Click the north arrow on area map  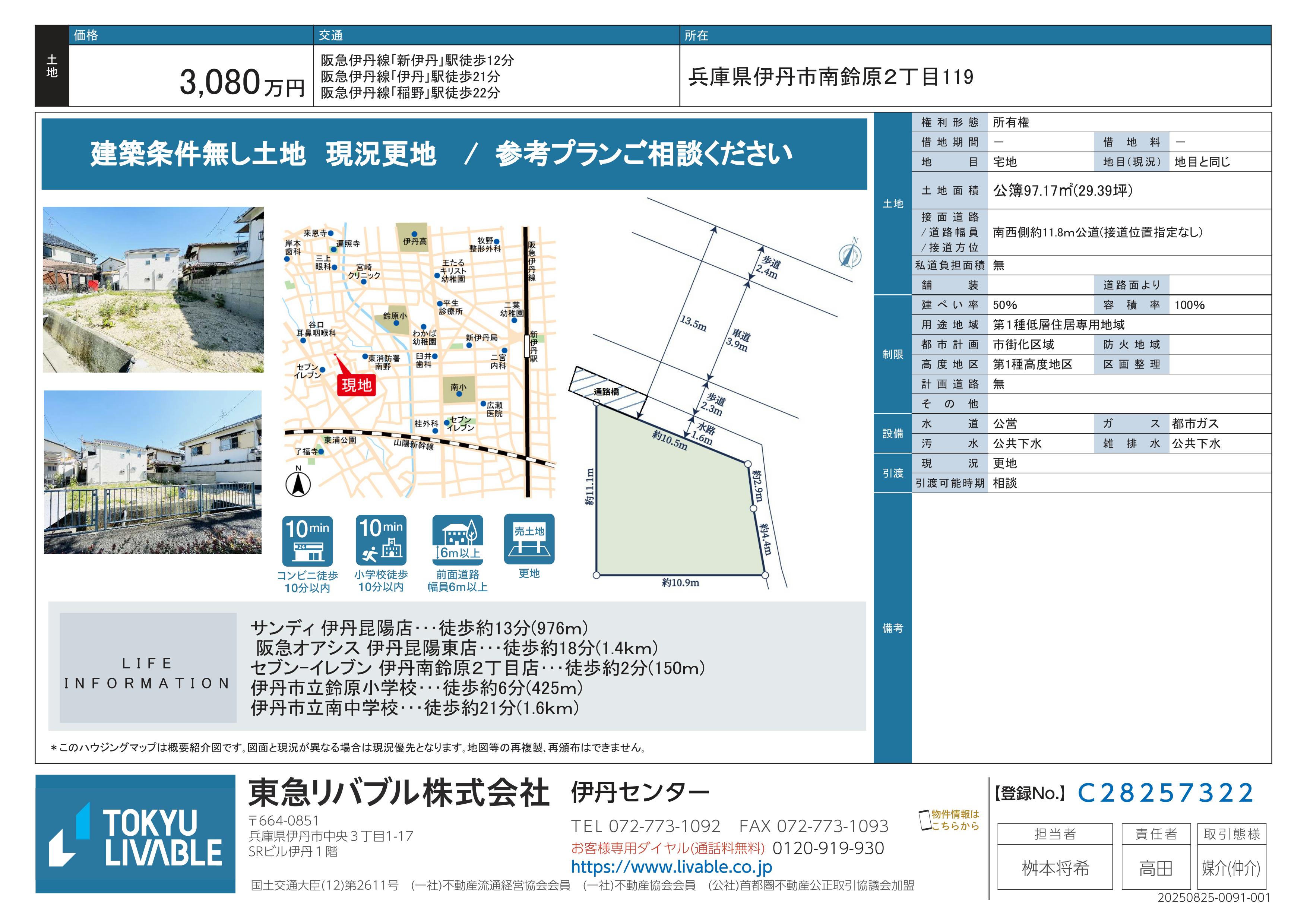(x=298, y=484)
